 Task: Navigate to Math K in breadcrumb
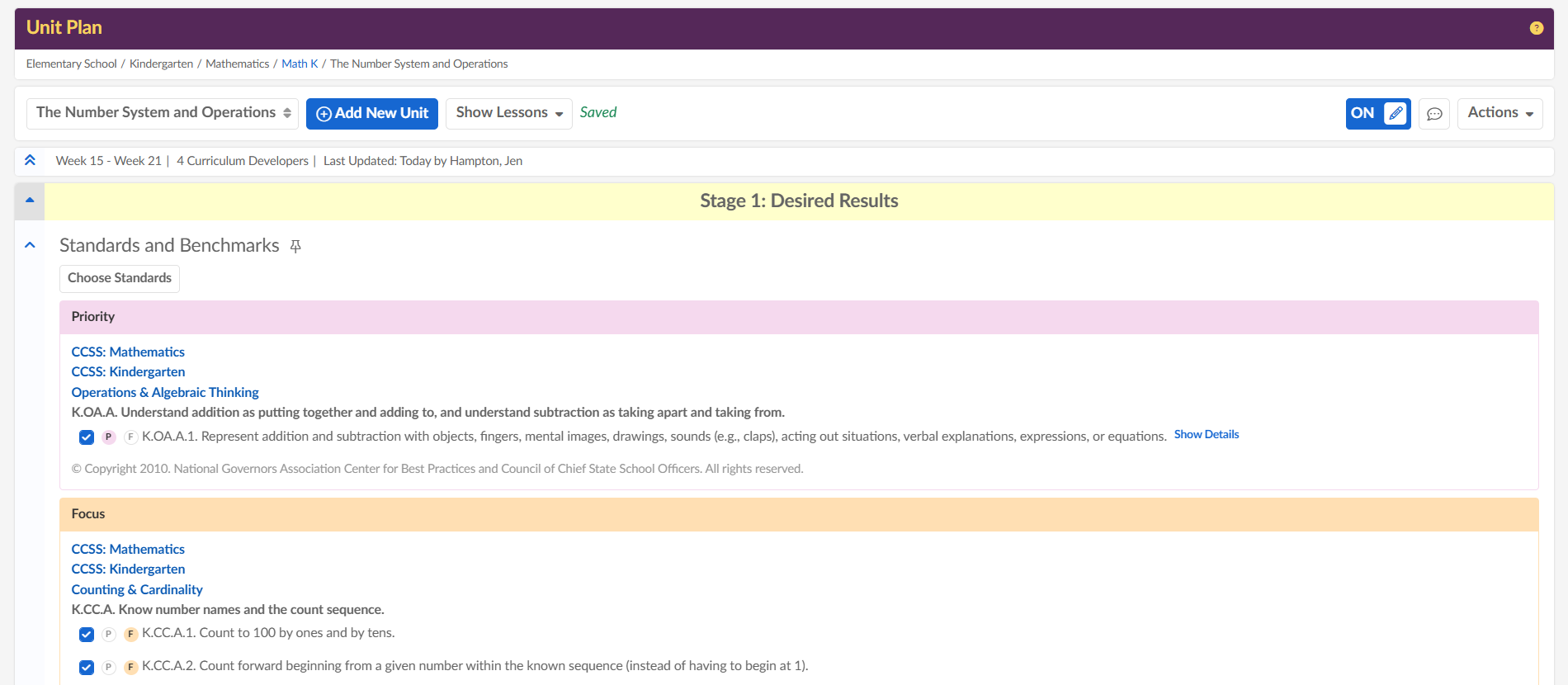click(x=300, y=64)
